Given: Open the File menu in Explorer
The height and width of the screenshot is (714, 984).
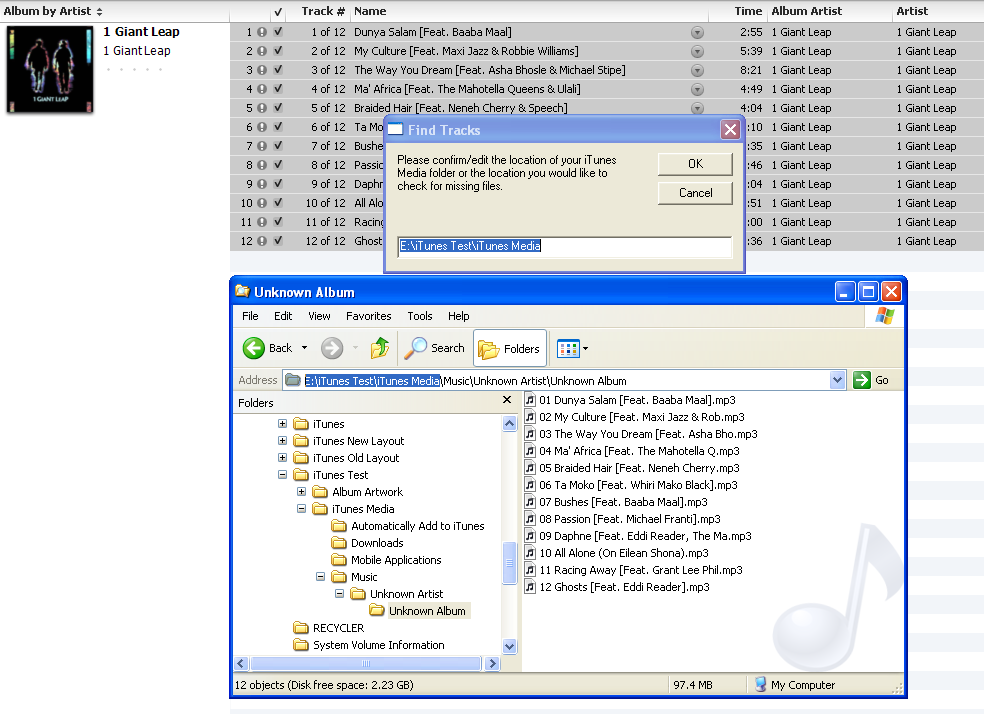Looking at the screenshot, I should pos(250,316).
